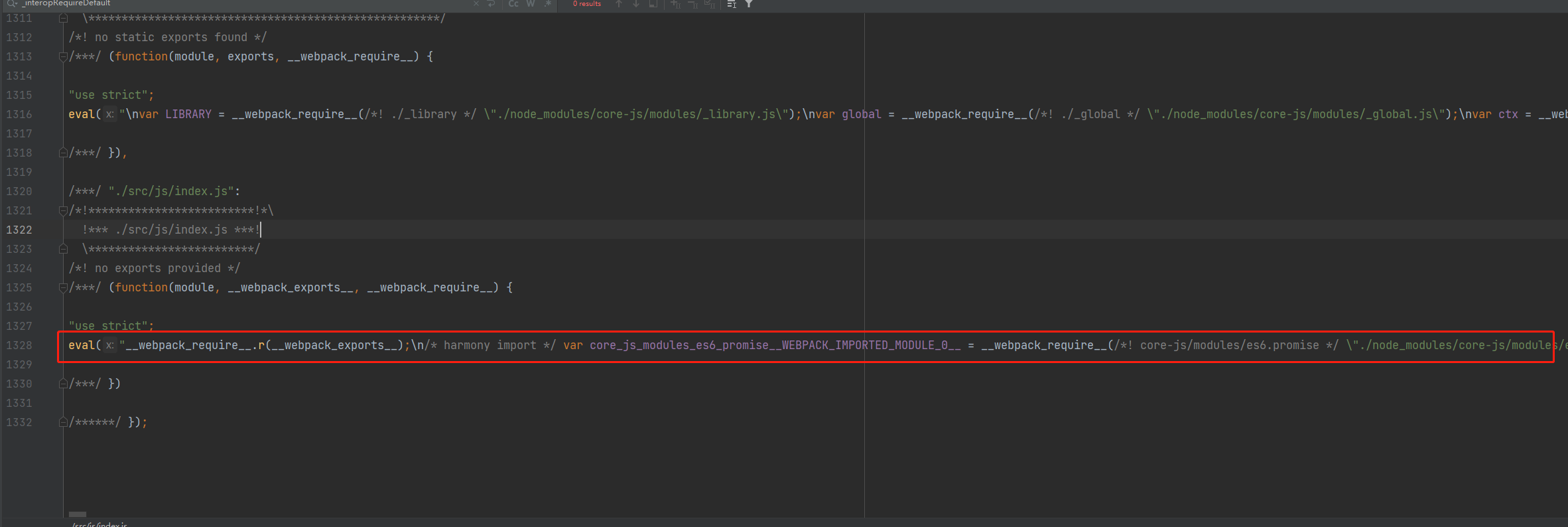Click the search magnifier history icon
This screenshot has width=1568, height=527.
(x=12, y=3)
